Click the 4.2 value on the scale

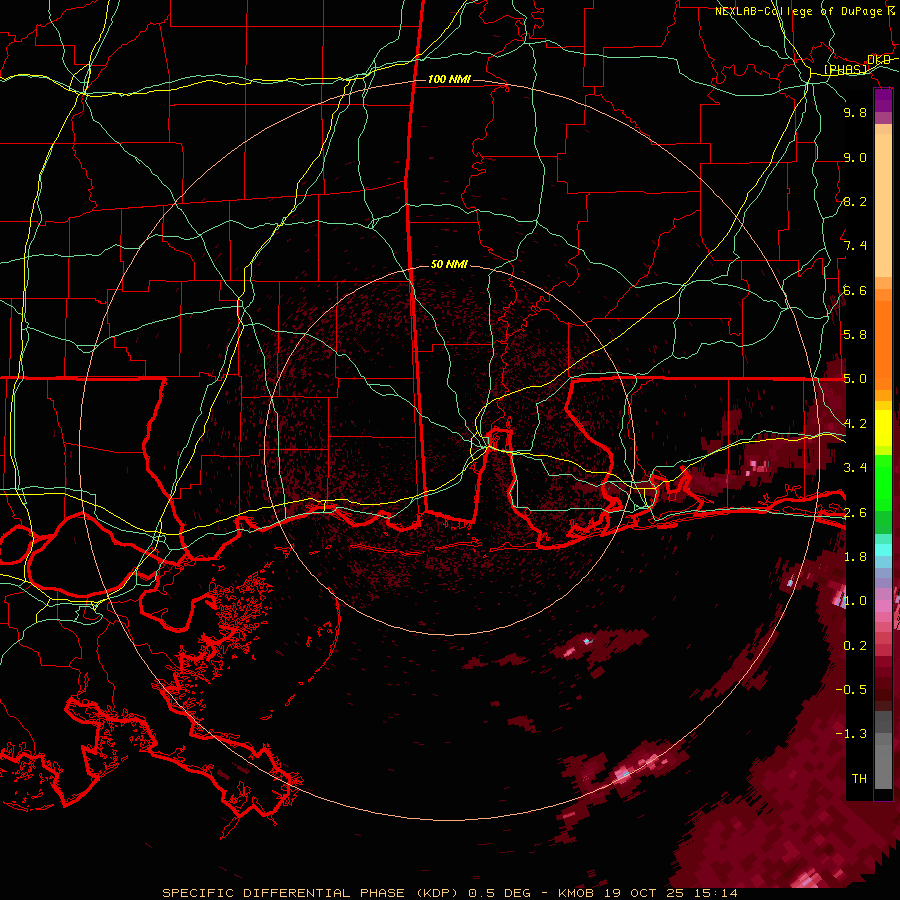click(855, 424)
